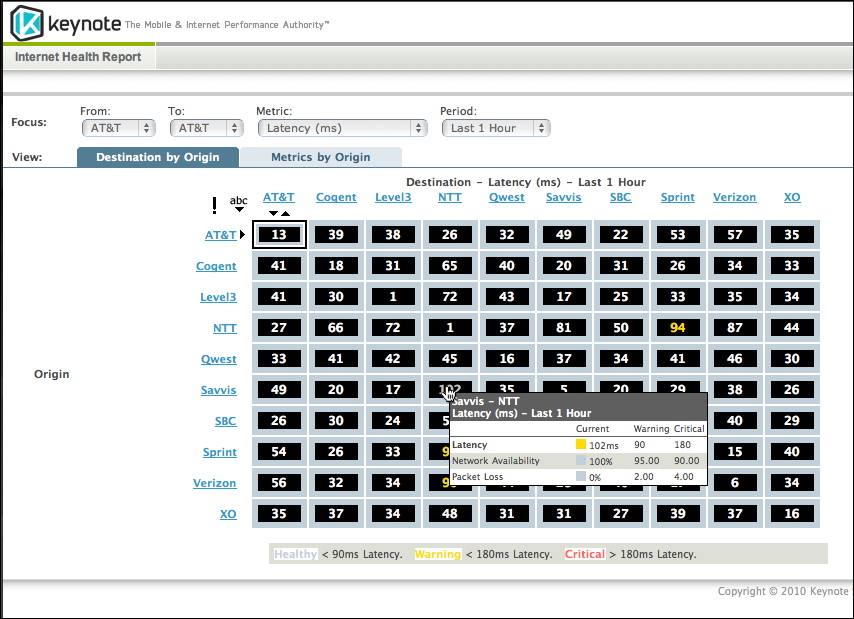The width and height of the screenshot is (854, 619).
Task: Click the red Critical legend label
Action: [584, 554]
